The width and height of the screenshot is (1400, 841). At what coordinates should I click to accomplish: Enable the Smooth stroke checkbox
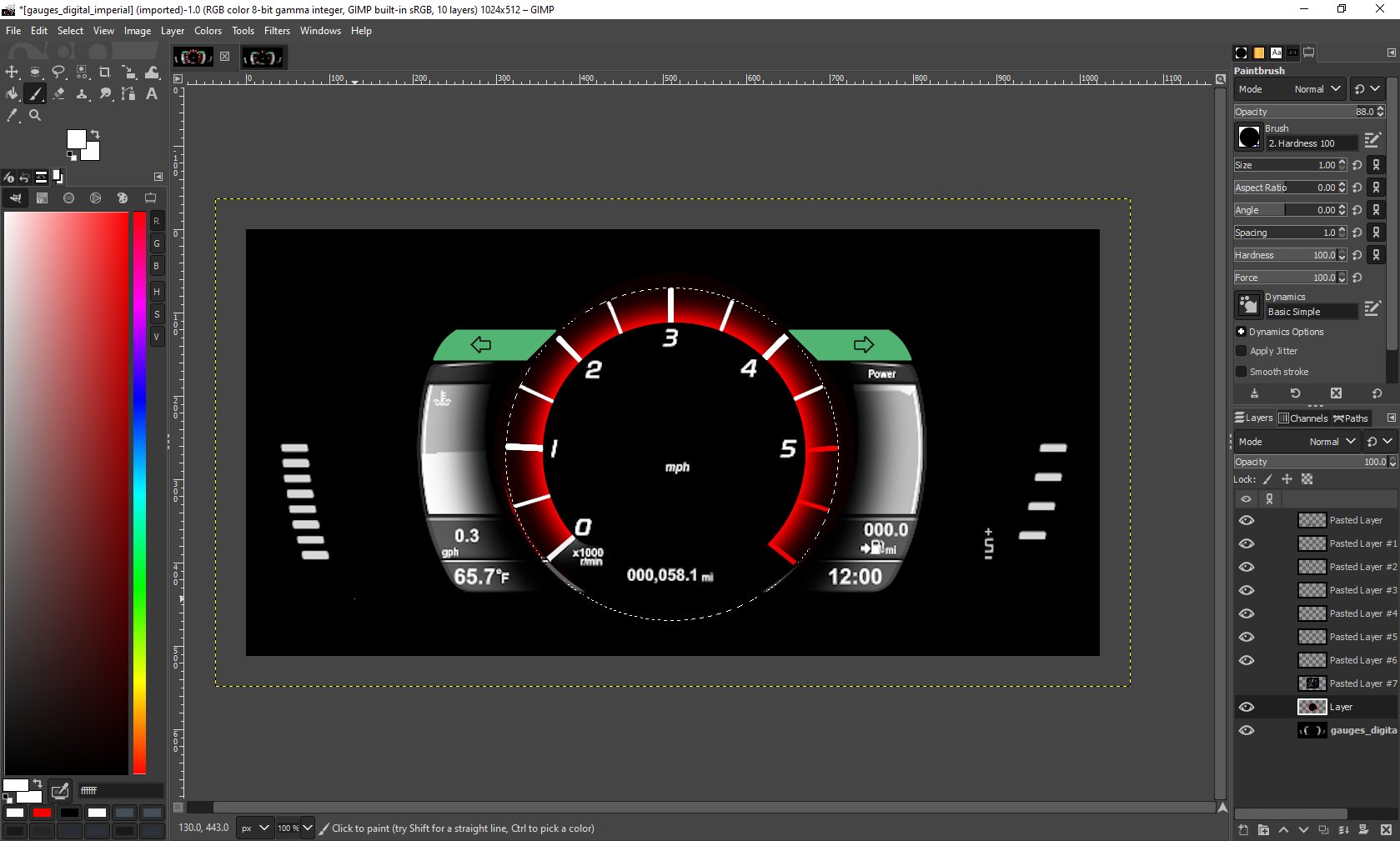click(x=1242, y=372)
